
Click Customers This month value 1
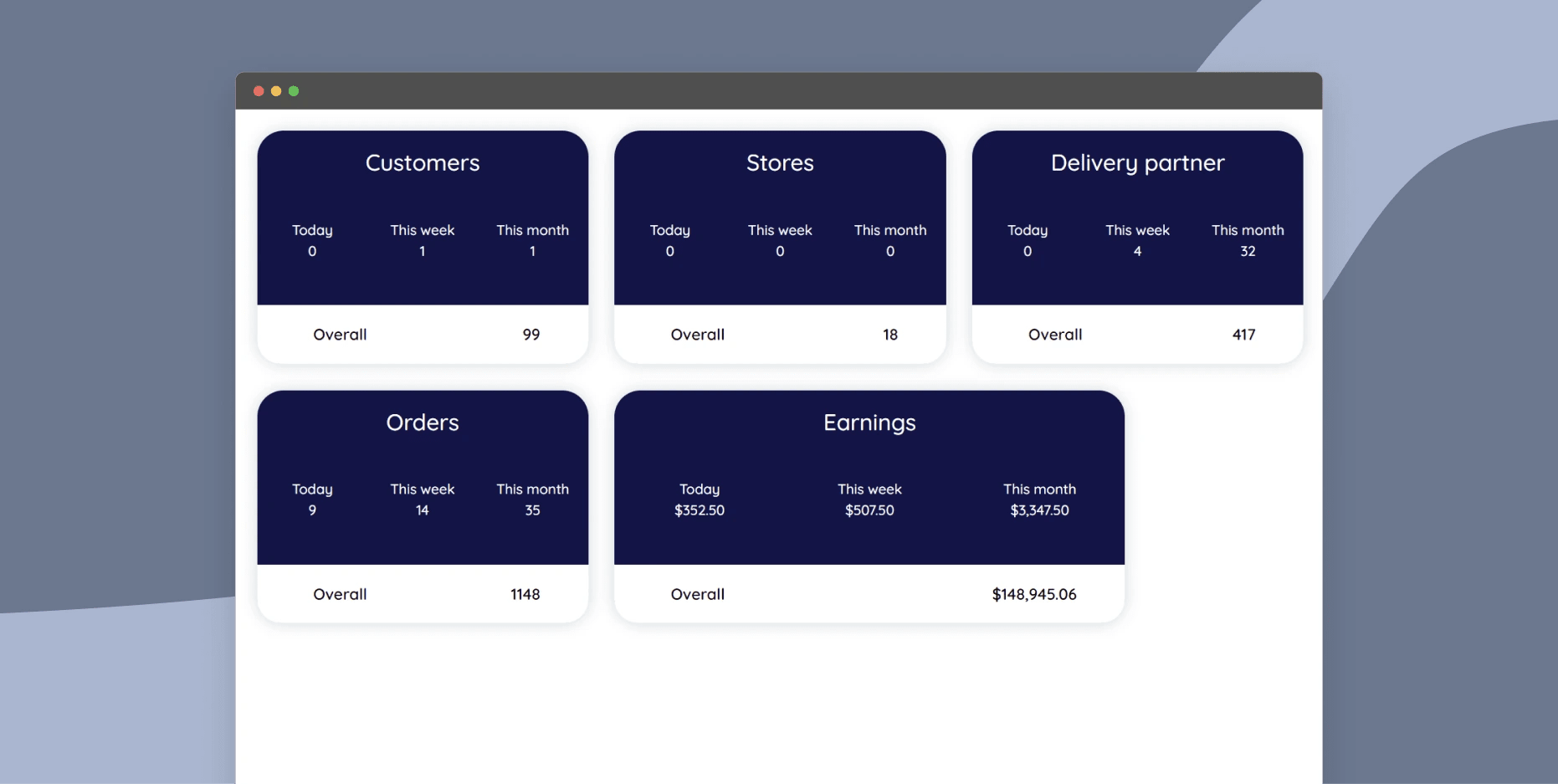[x=532, y=251]
